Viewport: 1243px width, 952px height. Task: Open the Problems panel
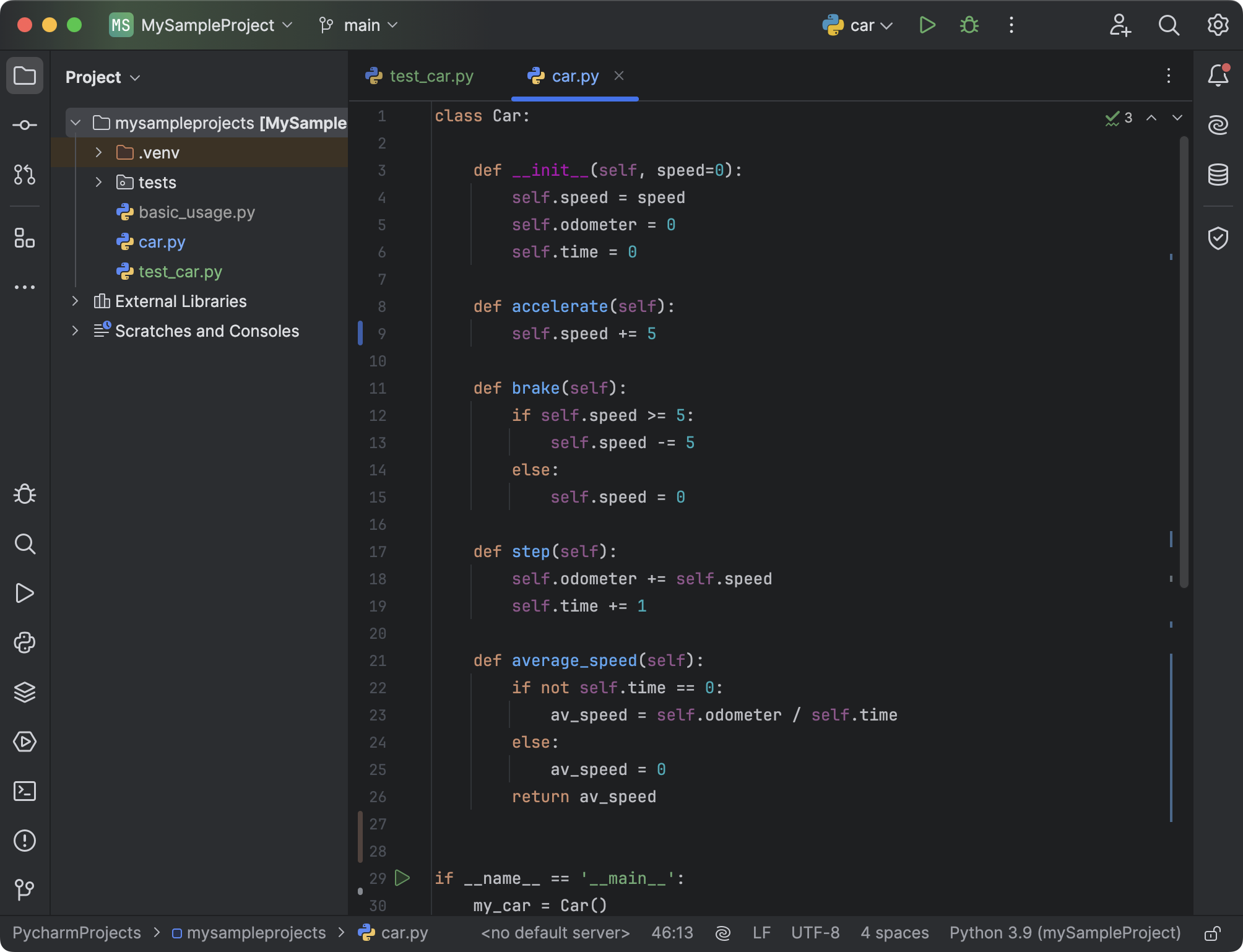(x=25, y=841)
